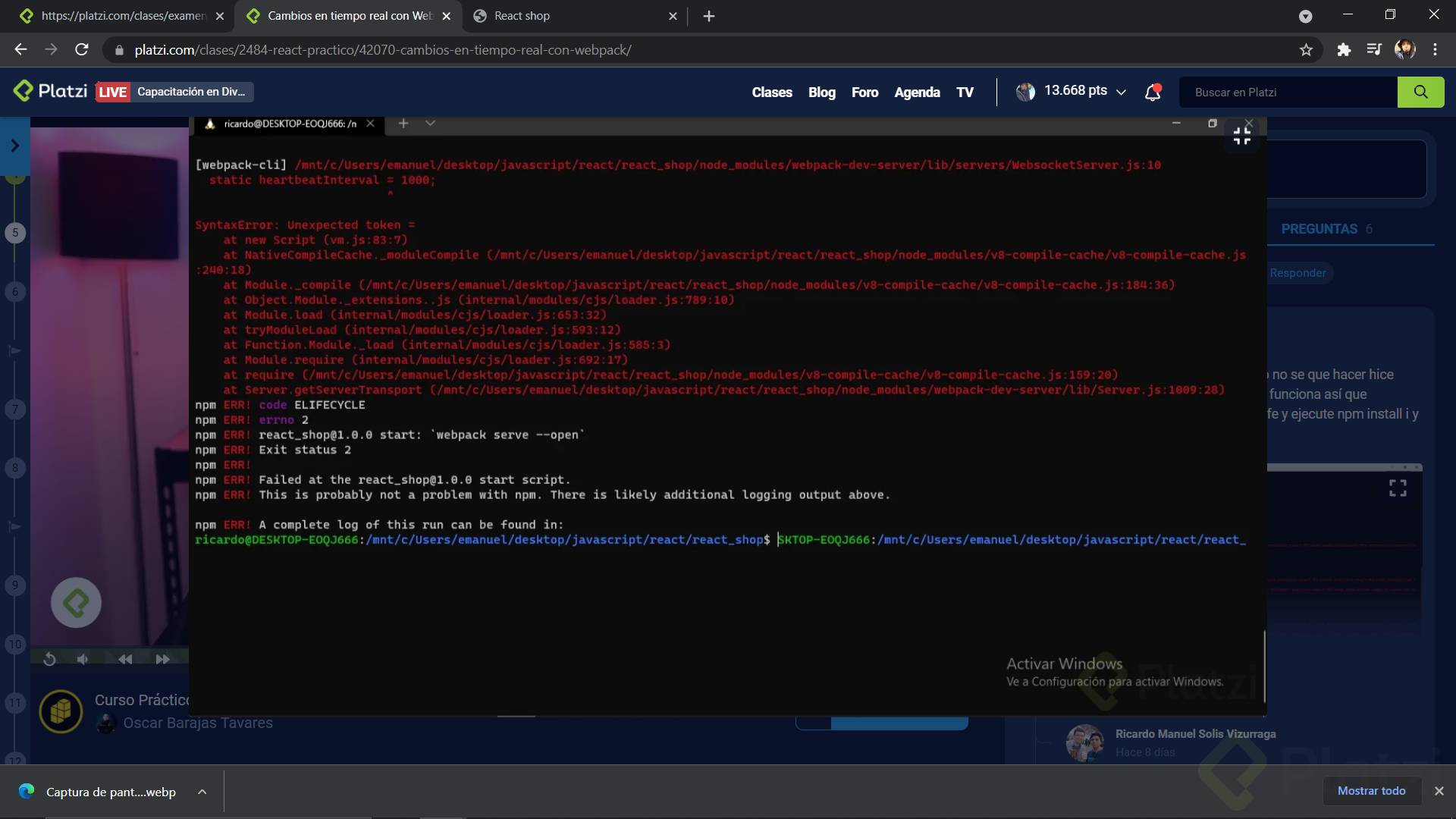Bookmark this page with the star icon

click(x=1306, y=50)
